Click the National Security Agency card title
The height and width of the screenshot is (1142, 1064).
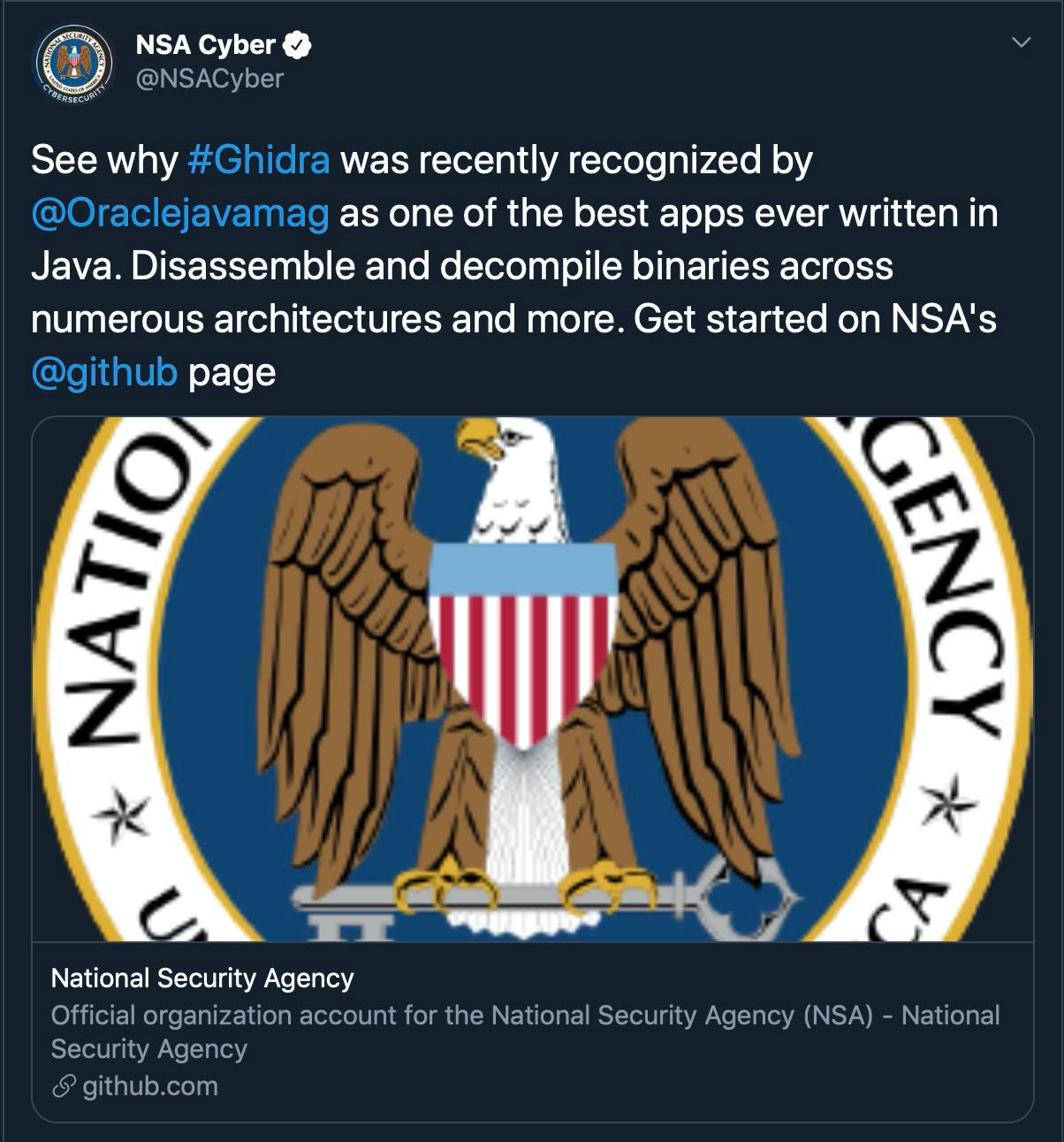[202, 978]
